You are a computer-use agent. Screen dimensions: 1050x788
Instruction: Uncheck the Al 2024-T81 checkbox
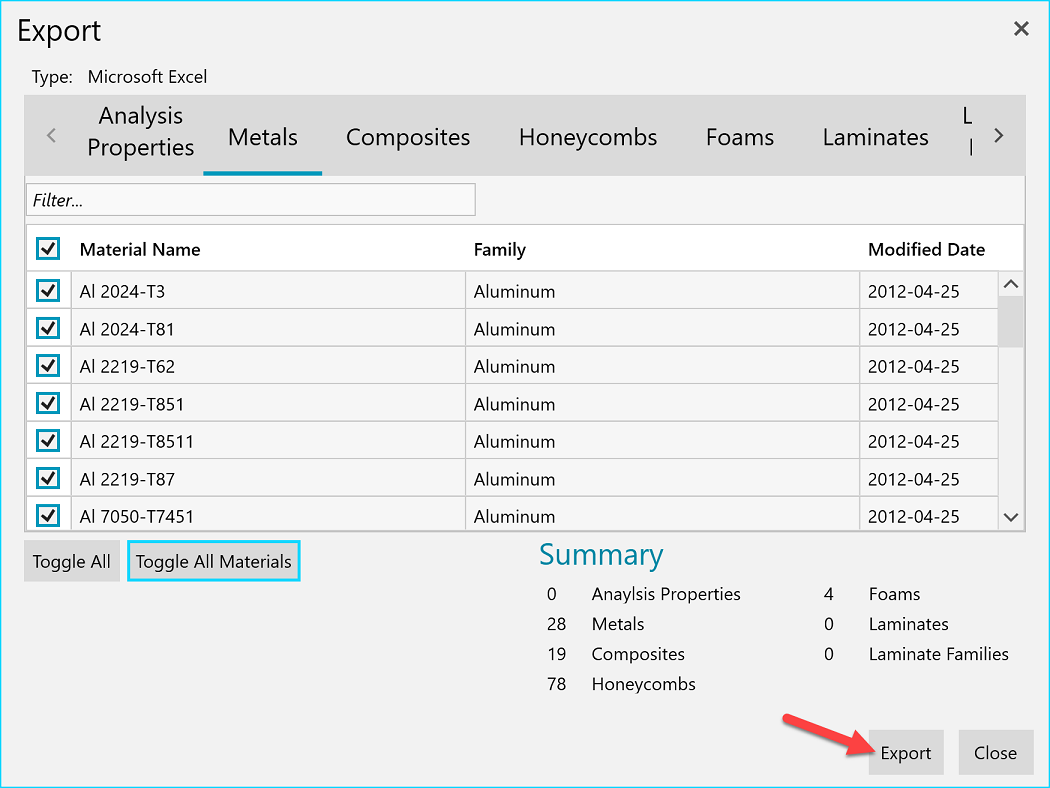[x=48, y=328]
